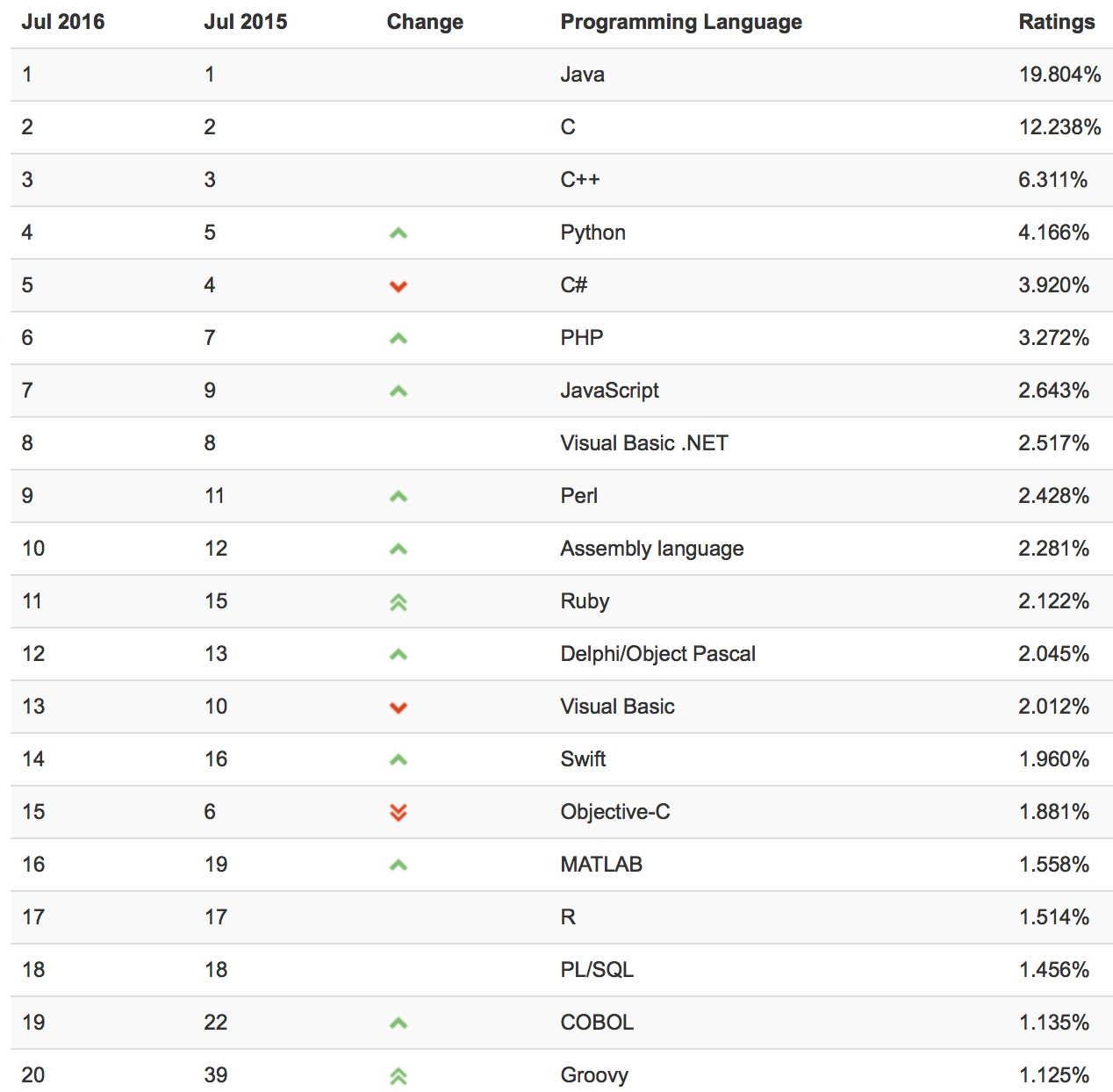Select the Assembly language entry

tap(651, 549)
